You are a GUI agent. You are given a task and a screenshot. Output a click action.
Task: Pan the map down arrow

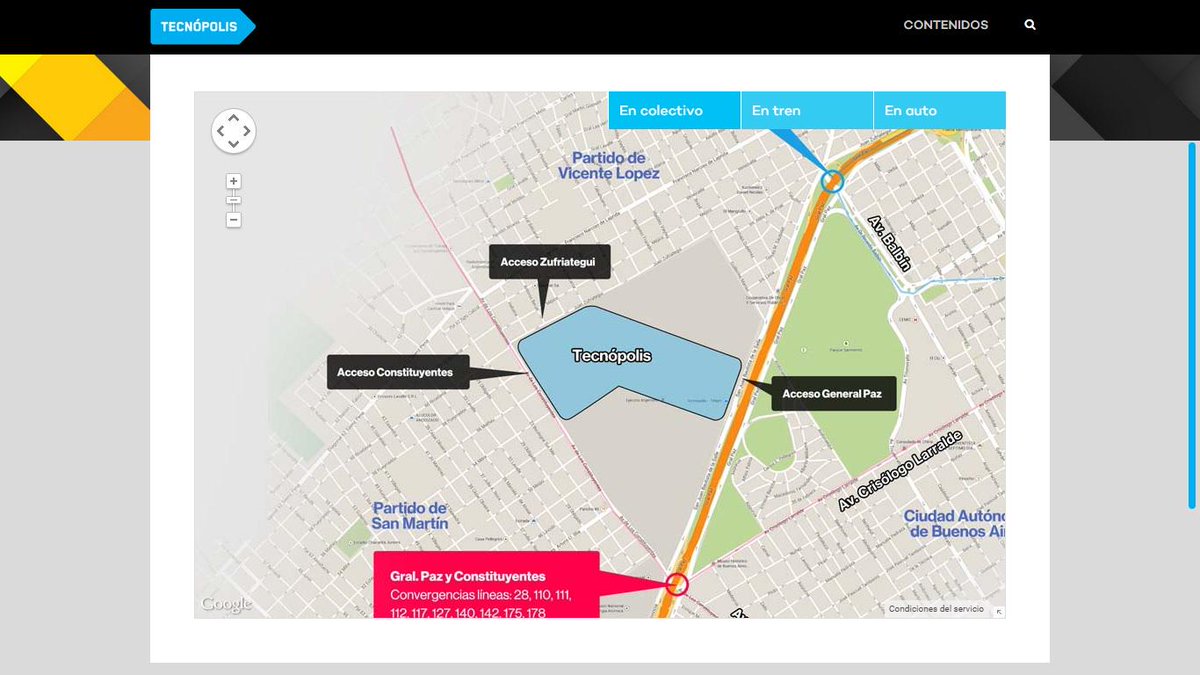point(233,145)
